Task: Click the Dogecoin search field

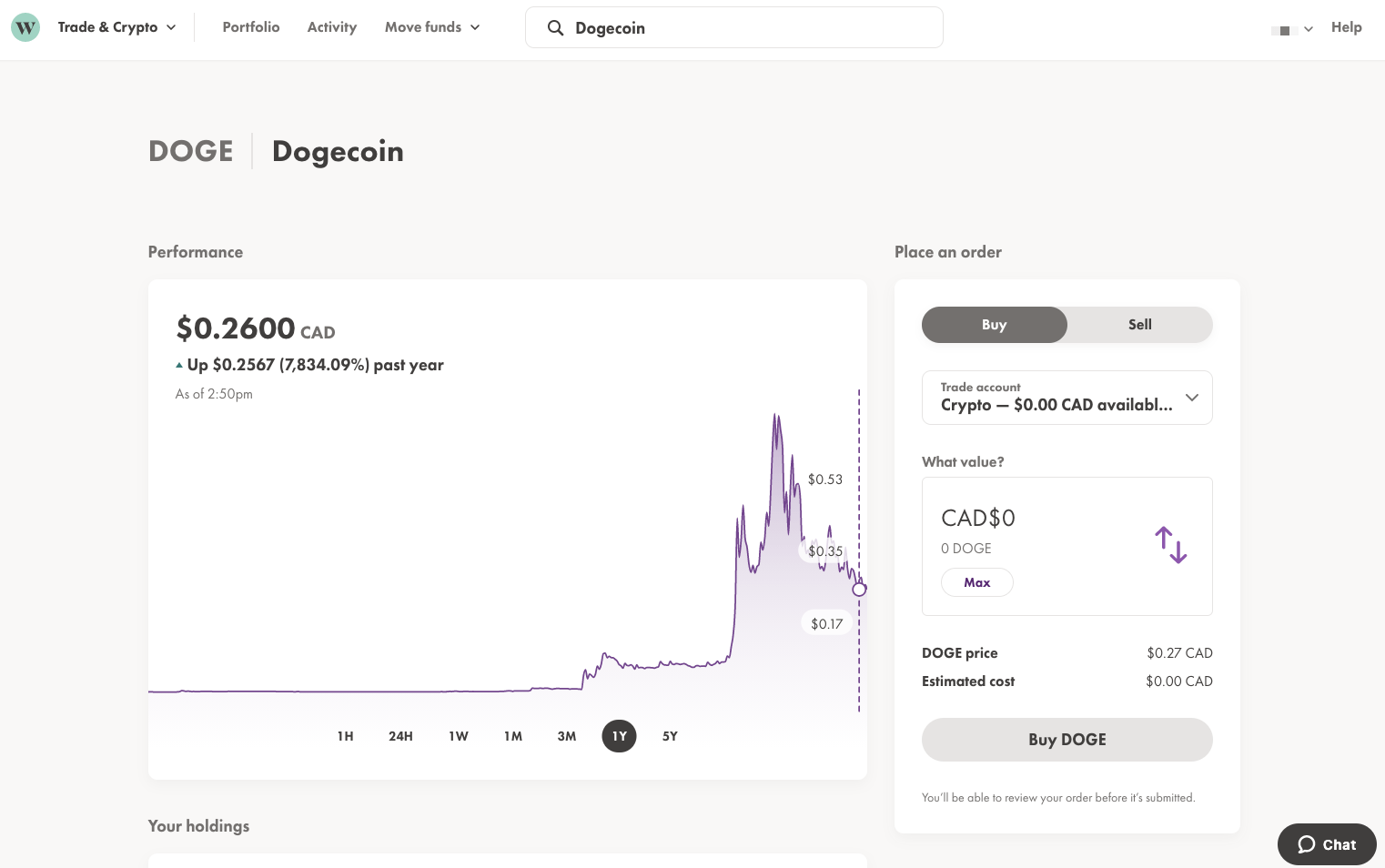Action: (x=734, y=27)
